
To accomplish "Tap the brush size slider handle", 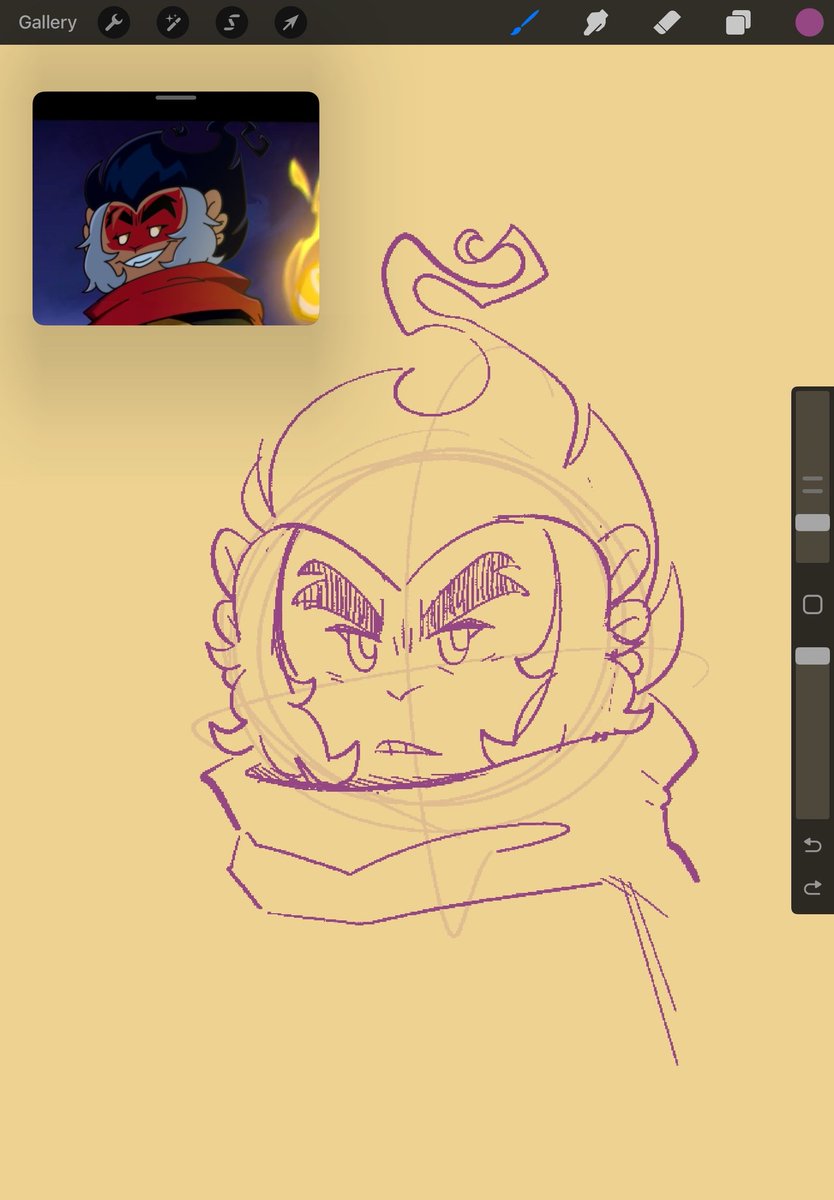I will click(x=812, y=521).
